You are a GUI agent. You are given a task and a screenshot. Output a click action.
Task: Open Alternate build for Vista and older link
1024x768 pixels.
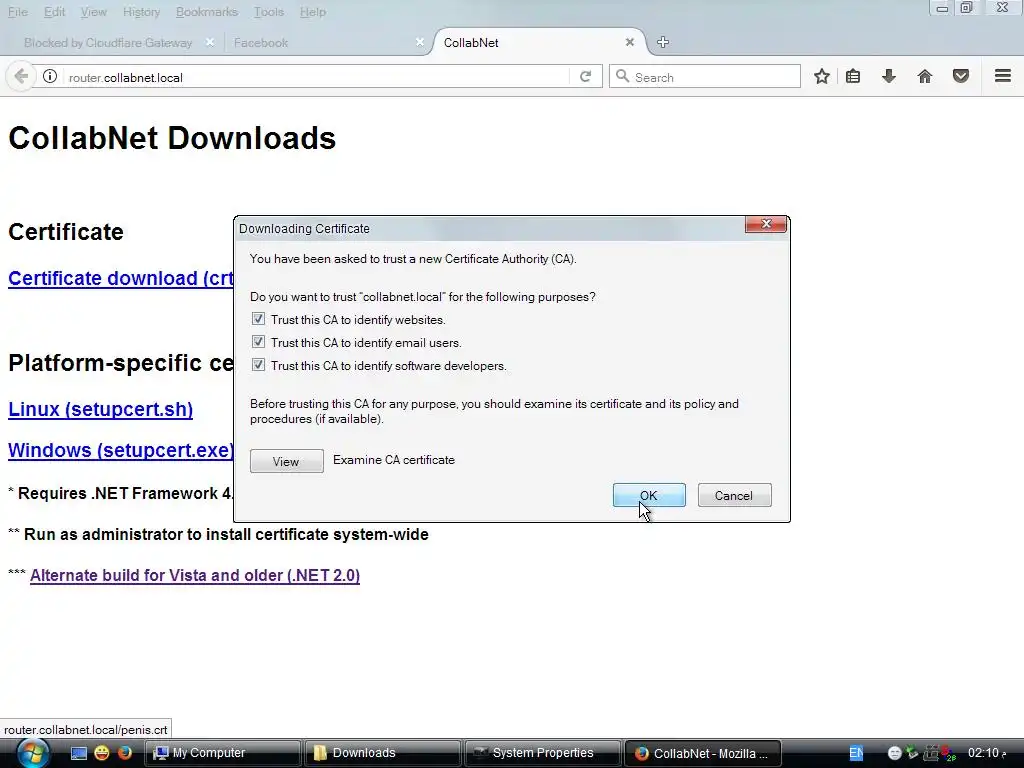[195, 575]
